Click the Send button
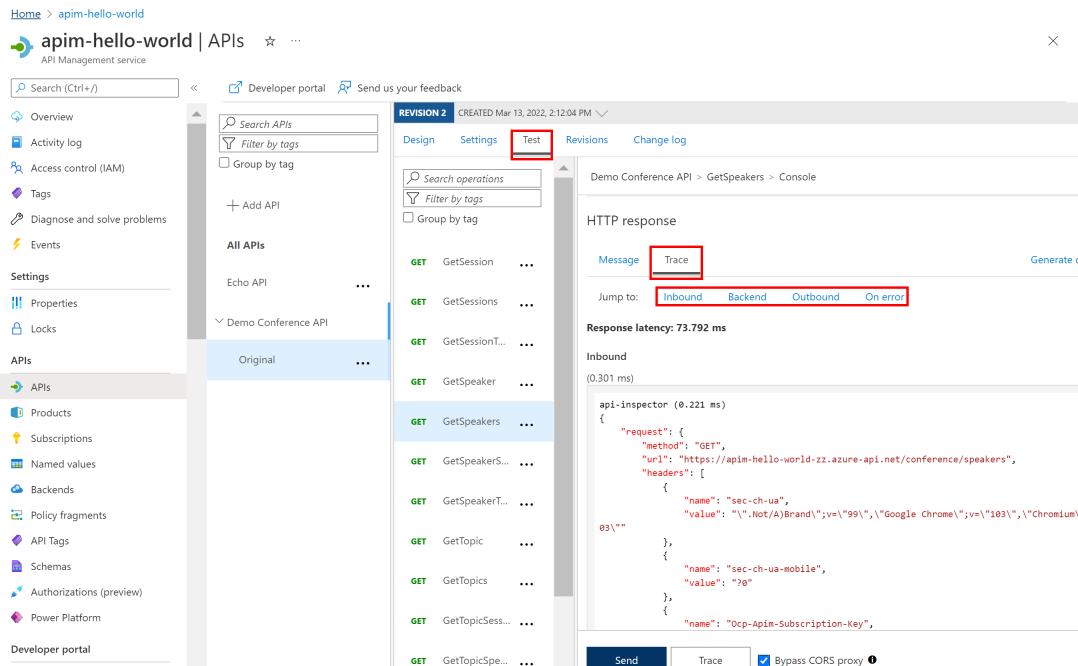This screenshot has width=1078, height=666. tap(626, 658)
